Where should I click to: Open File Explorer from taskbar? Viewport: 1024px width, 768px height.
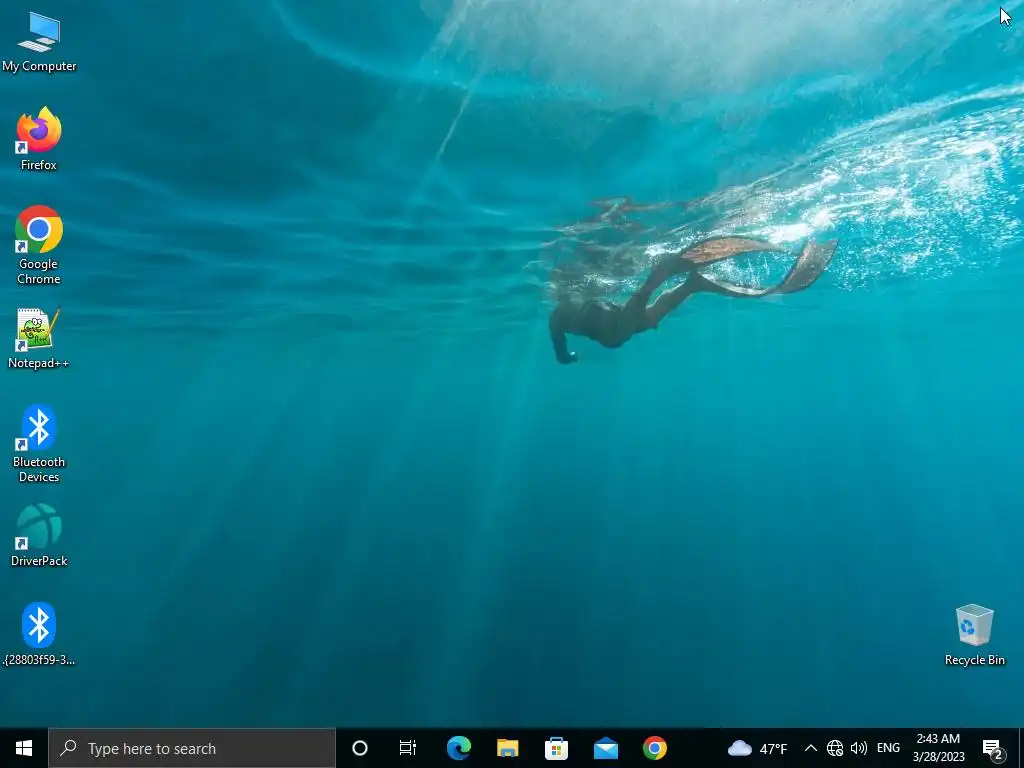click(507, 748)
